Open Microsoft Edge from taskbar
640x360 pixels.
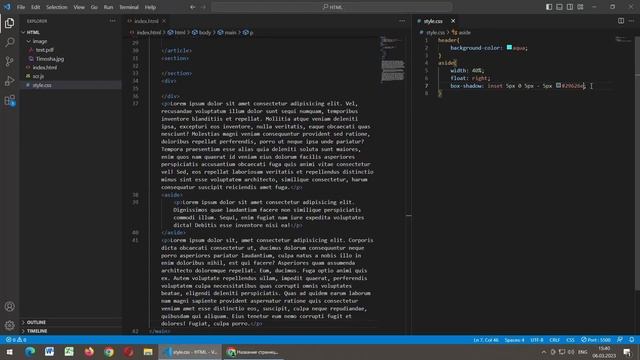click(29, 352)
